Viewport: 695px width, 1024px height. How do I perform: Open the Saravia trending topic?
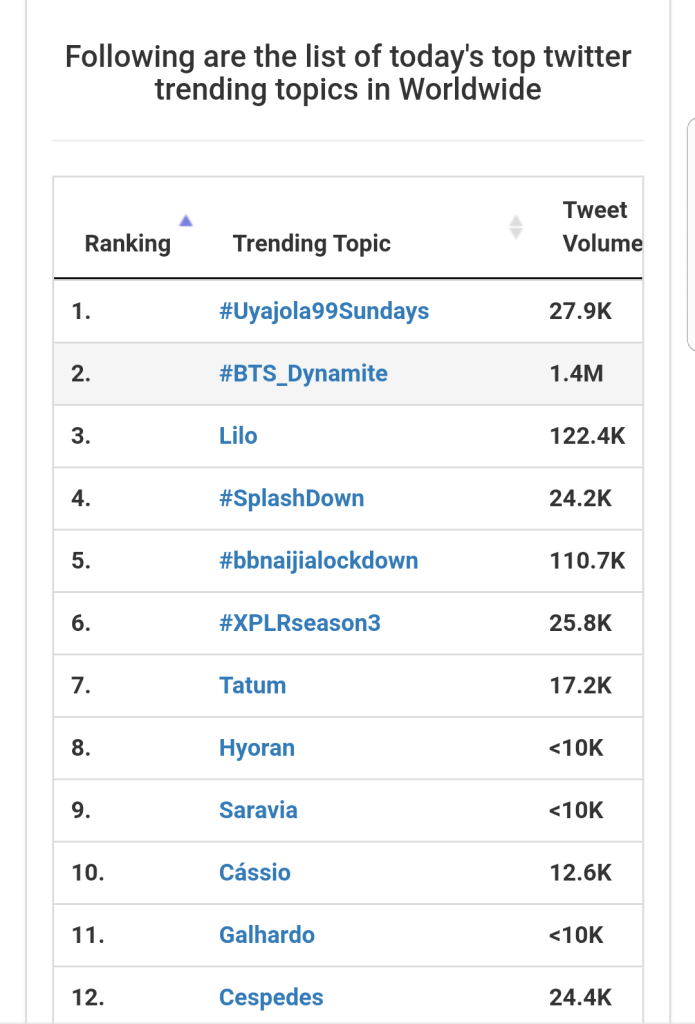(258, 810)
